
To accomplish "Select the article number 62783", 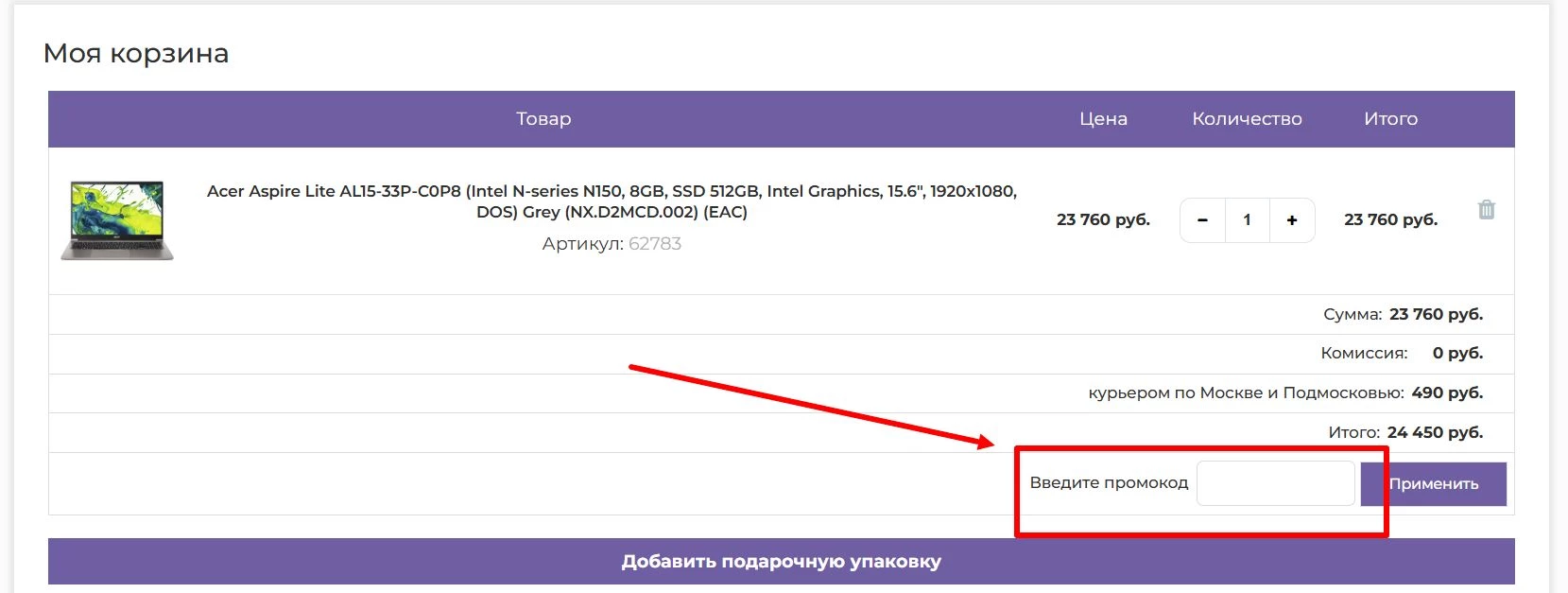I will point(655,244).
